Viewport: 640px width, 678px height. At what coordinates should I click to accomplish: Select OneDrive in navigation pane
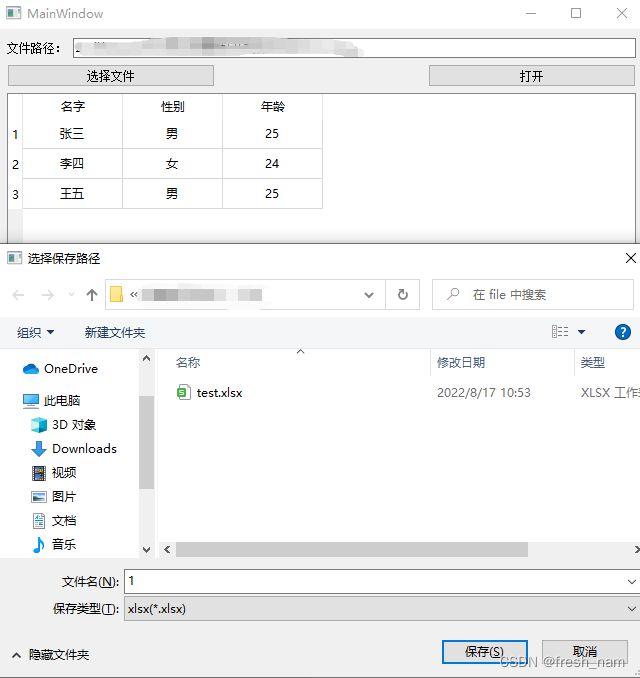(61, 369)
